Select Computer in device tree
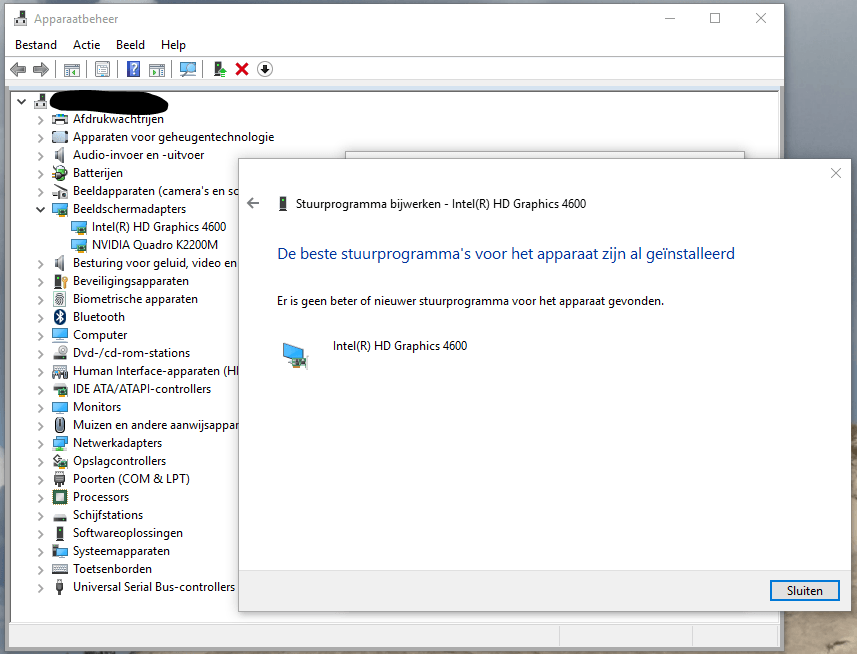The image size is (857, 654). coord(100,335)
